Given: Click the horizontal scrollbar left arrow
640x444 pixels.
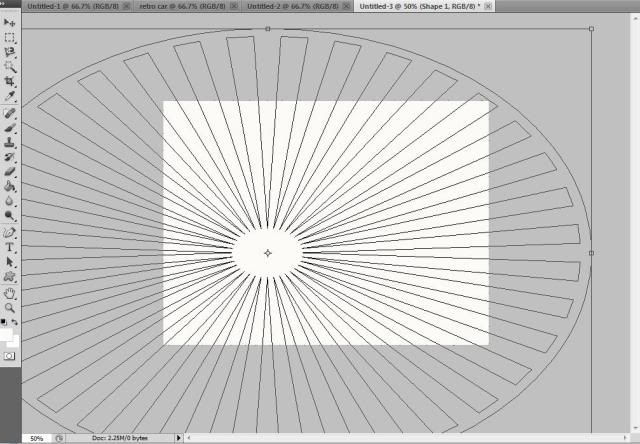Looking at the screenshot, I should 188,438.
